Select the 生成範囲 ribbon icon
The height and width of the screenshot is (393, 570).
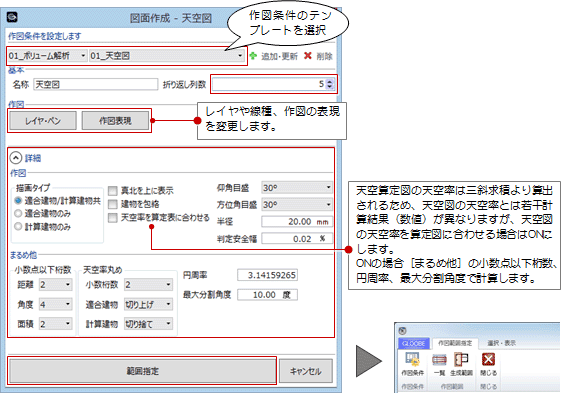461,360
